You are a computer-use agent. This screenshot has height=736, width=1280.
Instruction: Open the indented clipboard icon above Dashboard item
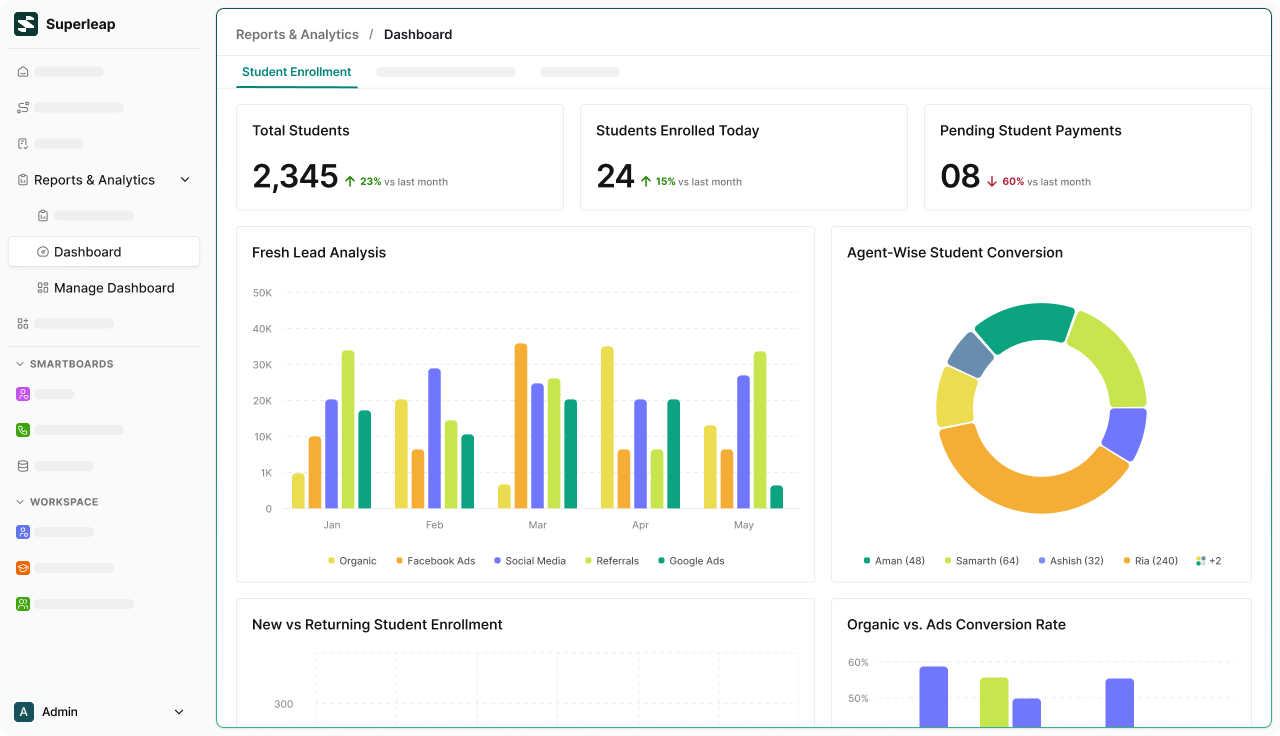click(x=43, y=216)
